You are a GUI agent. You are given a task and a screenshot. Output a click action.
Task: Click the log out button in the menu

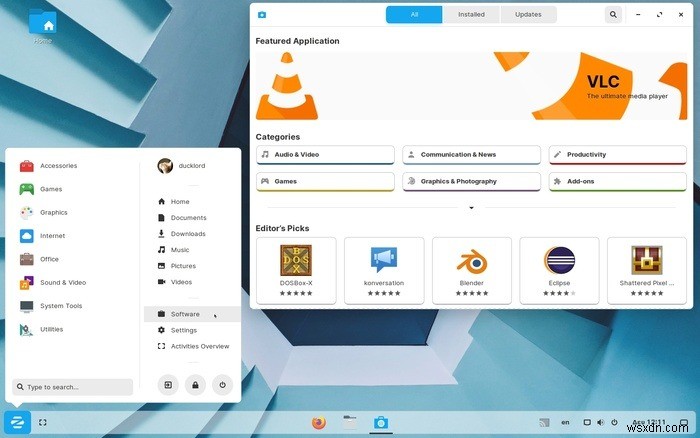coord(168,385)
